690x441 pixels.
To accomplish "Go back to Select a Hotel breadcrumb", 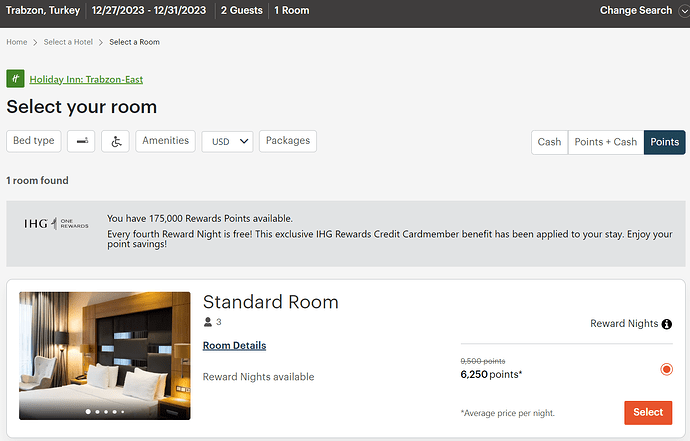I will (68, 42).
